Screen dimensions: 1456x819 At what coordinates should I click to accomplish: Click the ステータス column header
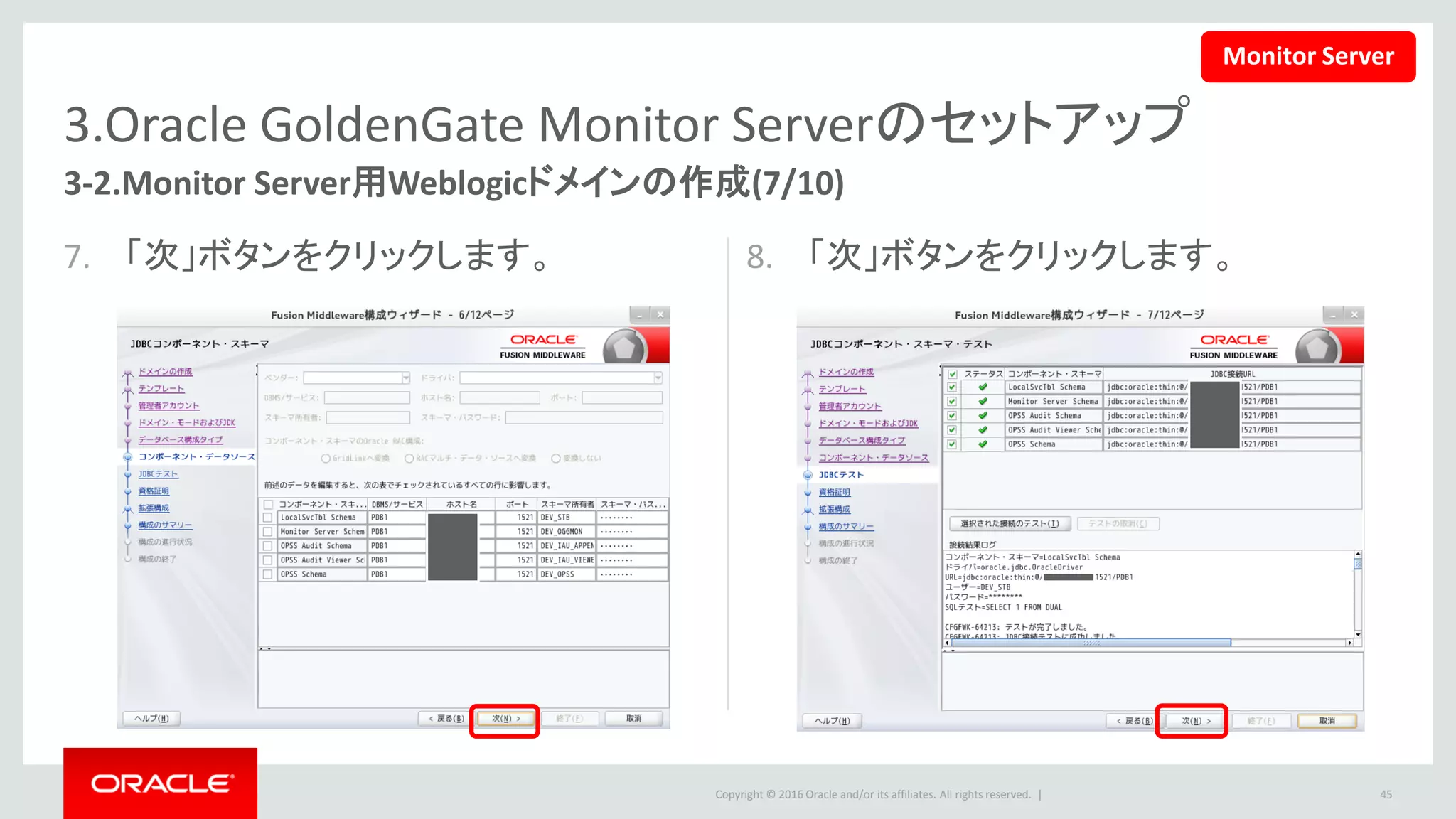[x=983, y=374]
